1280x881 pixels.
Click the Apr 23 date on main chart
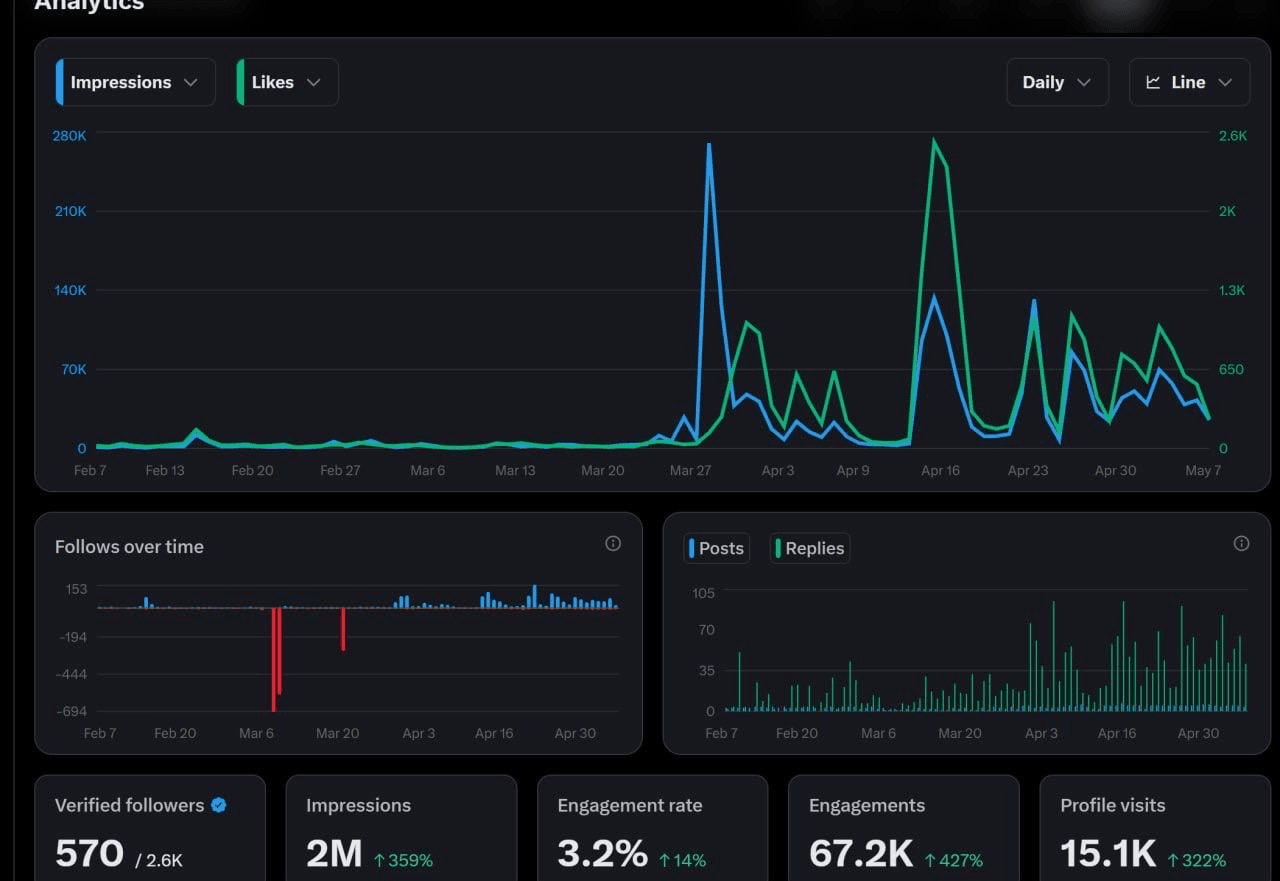[x=1028, y=470]
